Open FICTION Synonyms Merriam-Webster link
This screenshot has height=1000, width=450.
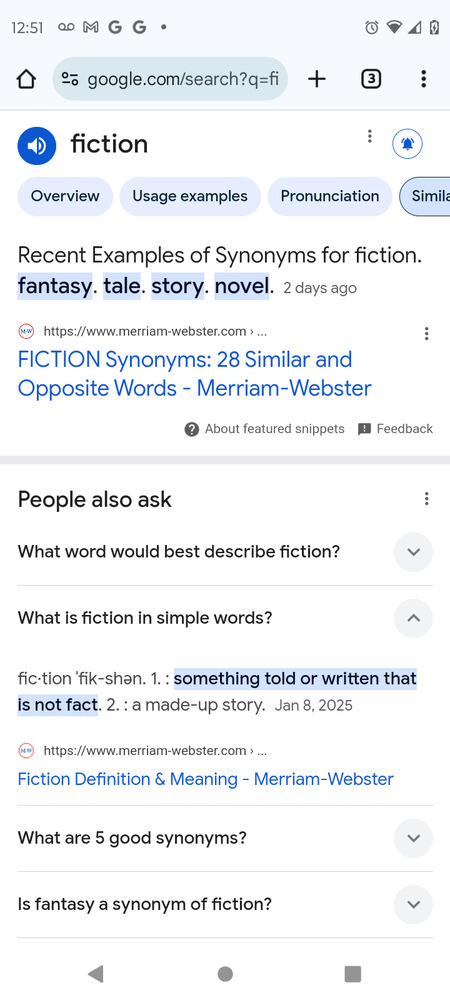click(x=194, y=374)
